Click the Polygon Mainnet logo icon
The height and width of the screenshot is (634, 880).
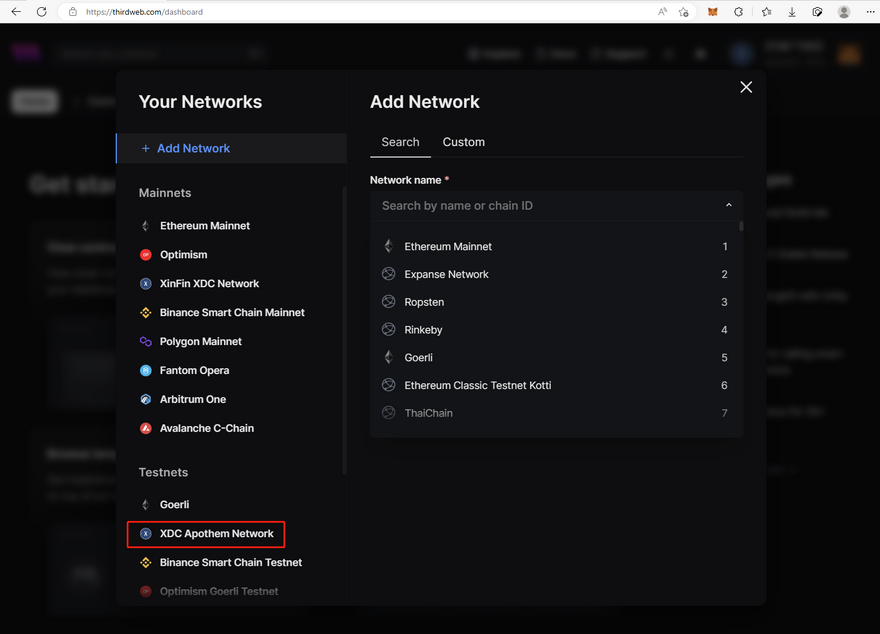[x=146, y=342]
